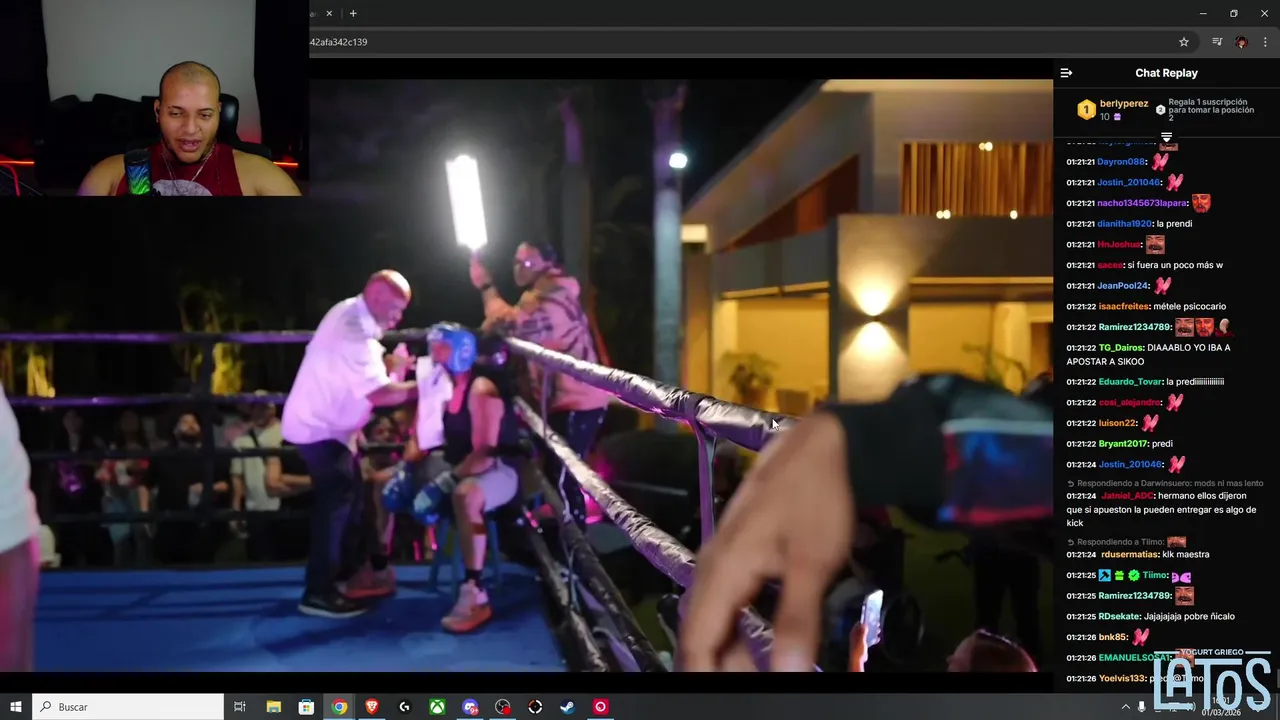Open Logitech G HUB from the taskbar
This screenshot has width=1280, height=720.
click(x=404, y=707)
